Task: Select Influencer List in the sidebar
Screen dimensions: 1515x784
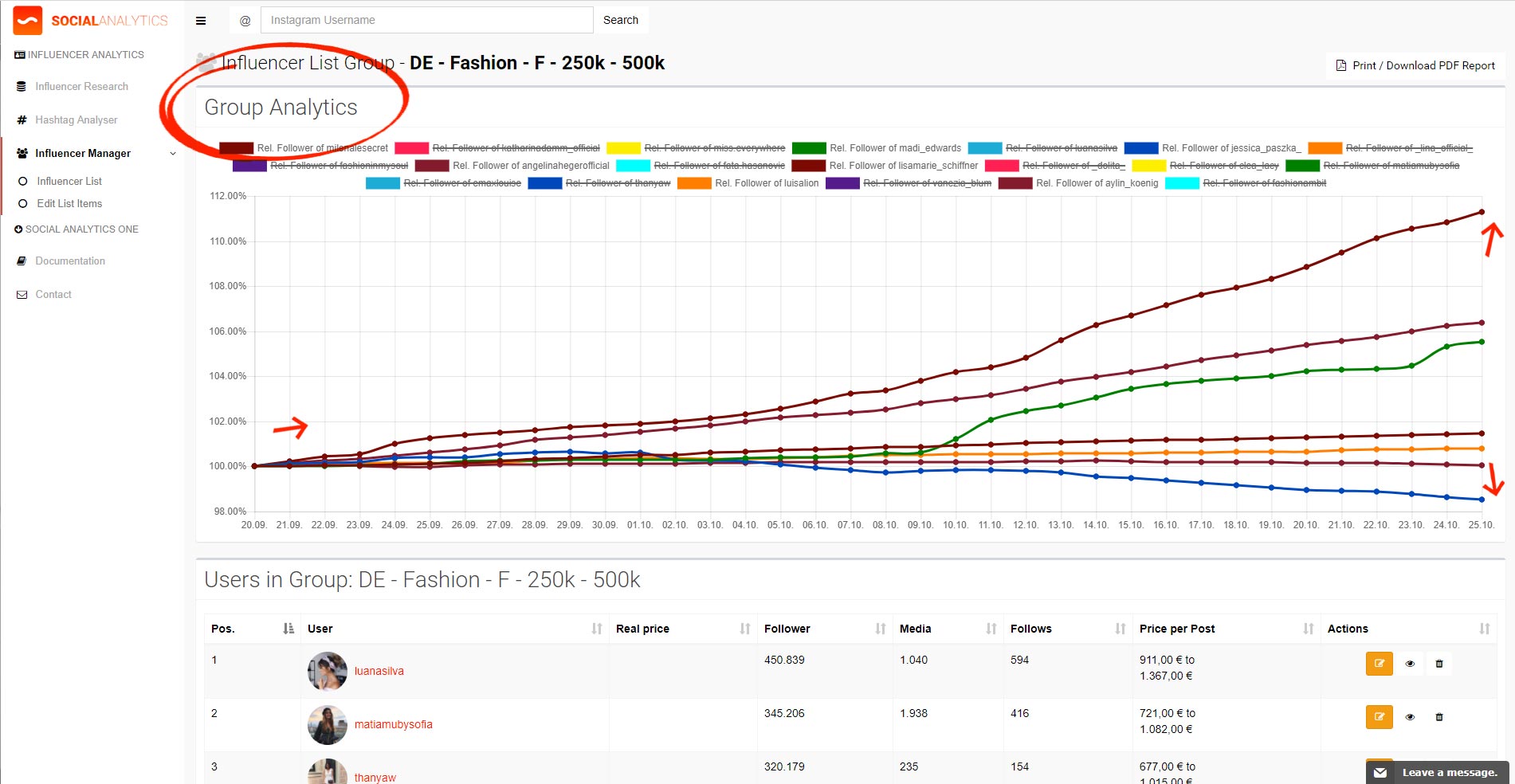Action: coord(70,181)
